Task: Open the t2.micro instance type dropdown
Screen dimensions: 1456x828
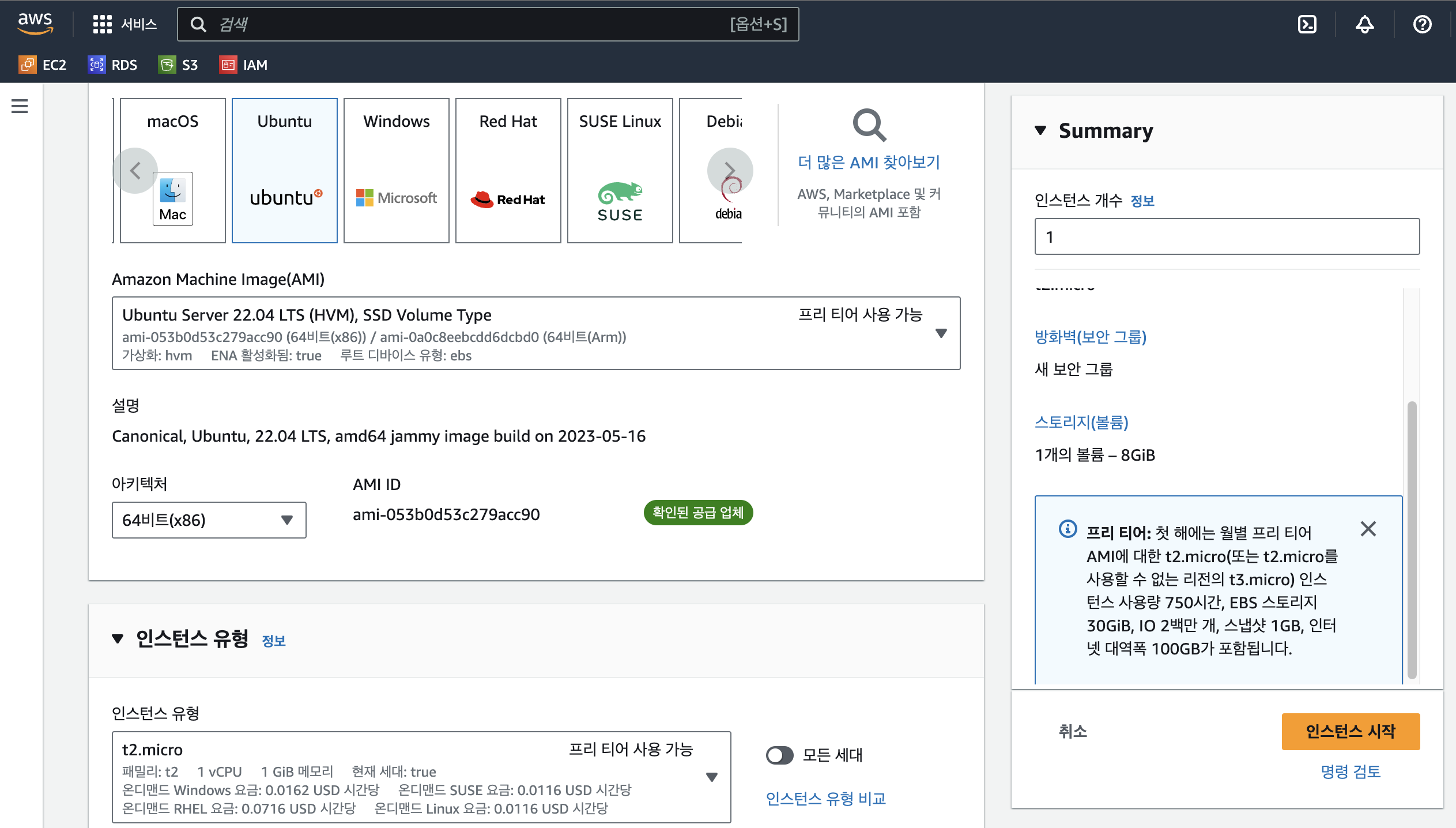Action: point(711,777)
